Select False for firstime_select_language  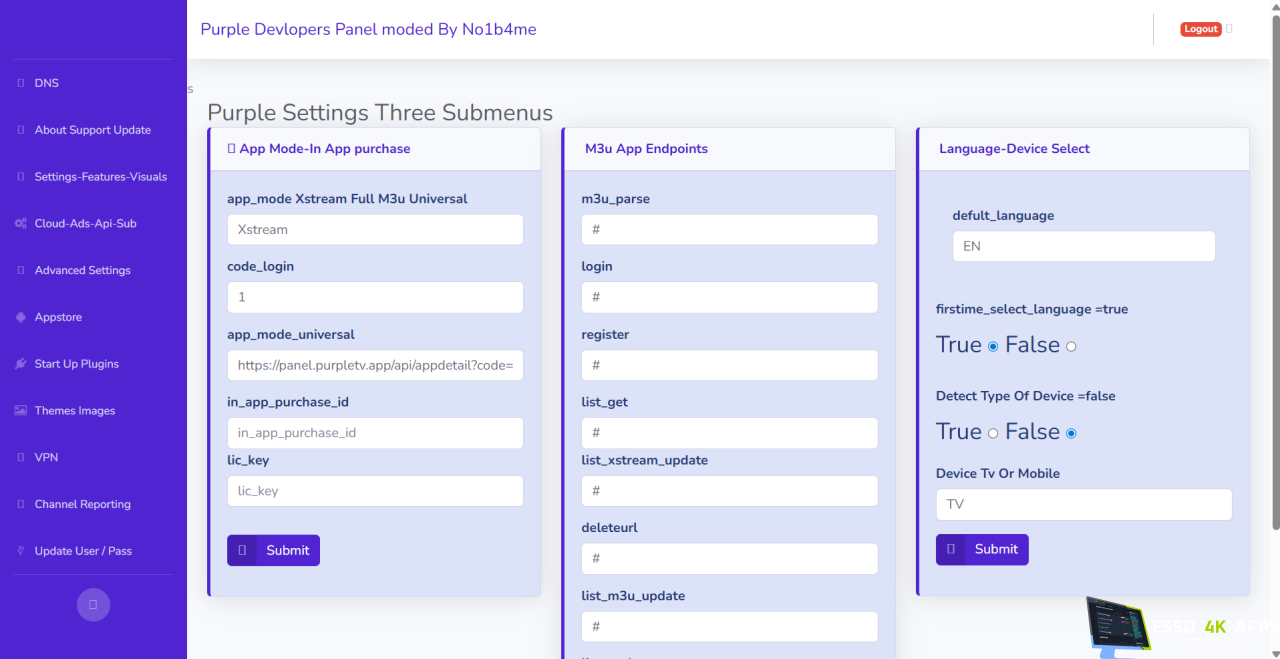click(x=1071, y=347)
